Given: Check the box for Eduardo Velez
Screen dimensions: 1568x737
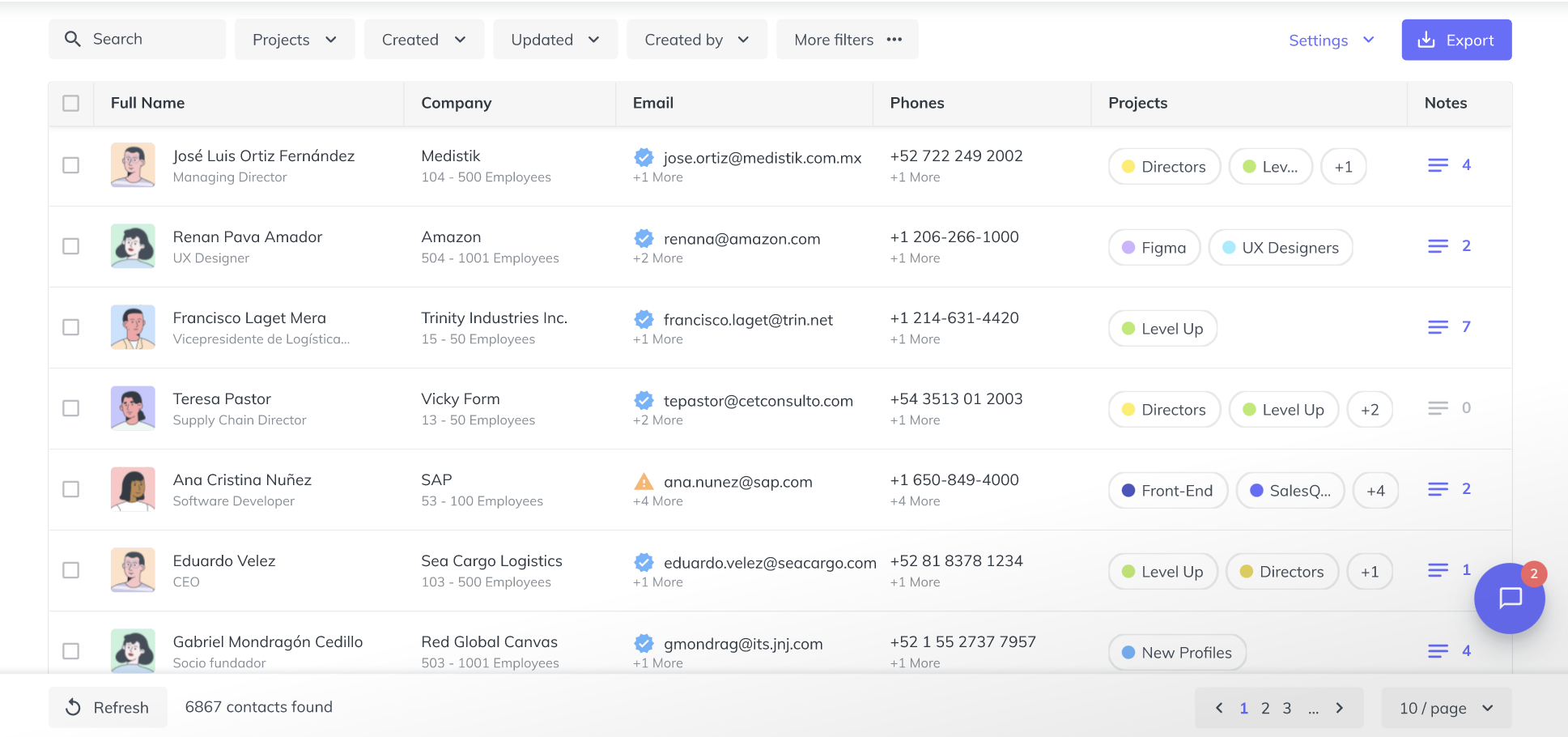Looking at the screenshot, I should 71,570.
